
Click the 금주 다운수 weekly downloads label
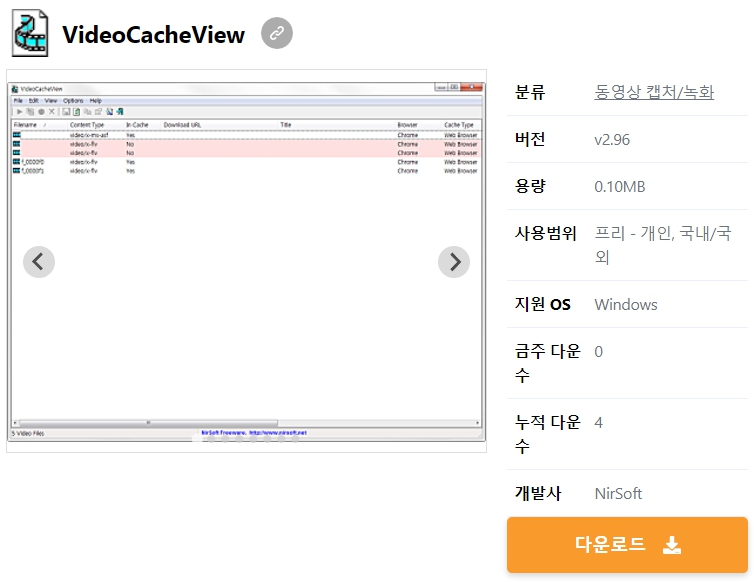click(548, 363)
